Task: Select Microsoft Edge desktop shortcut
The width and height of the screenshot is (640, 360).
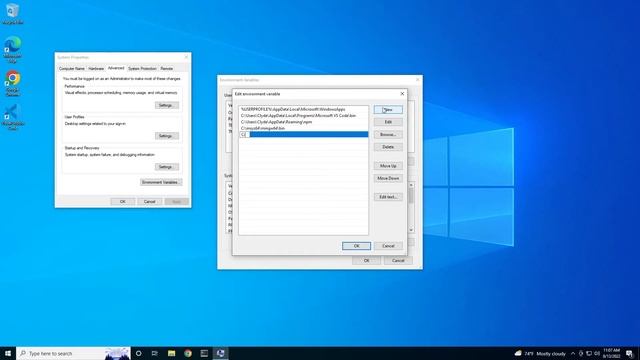Action: coord(13,49)
